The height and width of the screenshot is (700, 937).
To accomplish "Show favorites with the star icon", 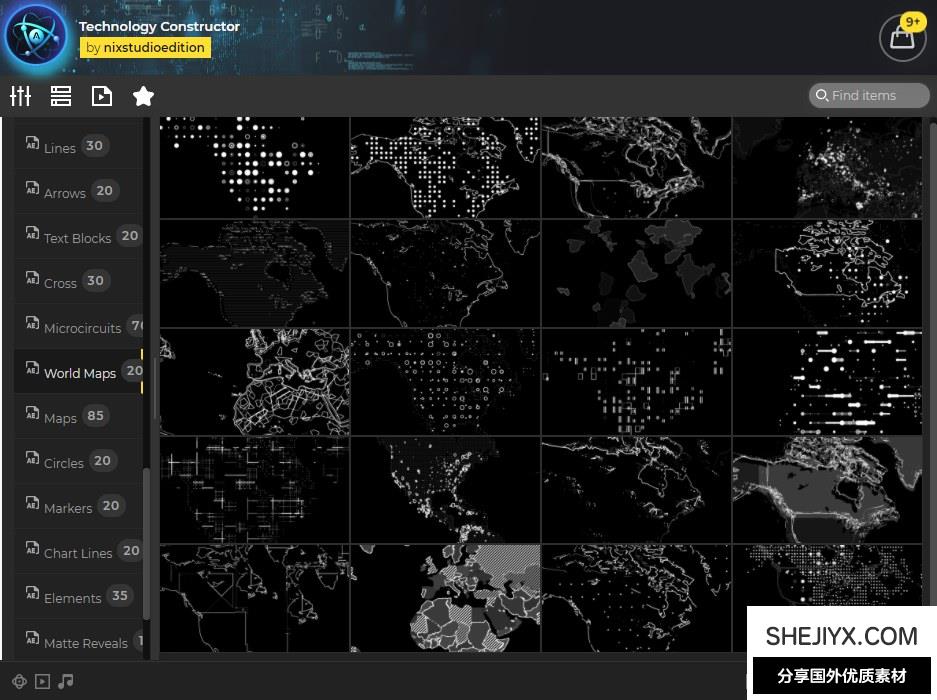I will point(143,96).
